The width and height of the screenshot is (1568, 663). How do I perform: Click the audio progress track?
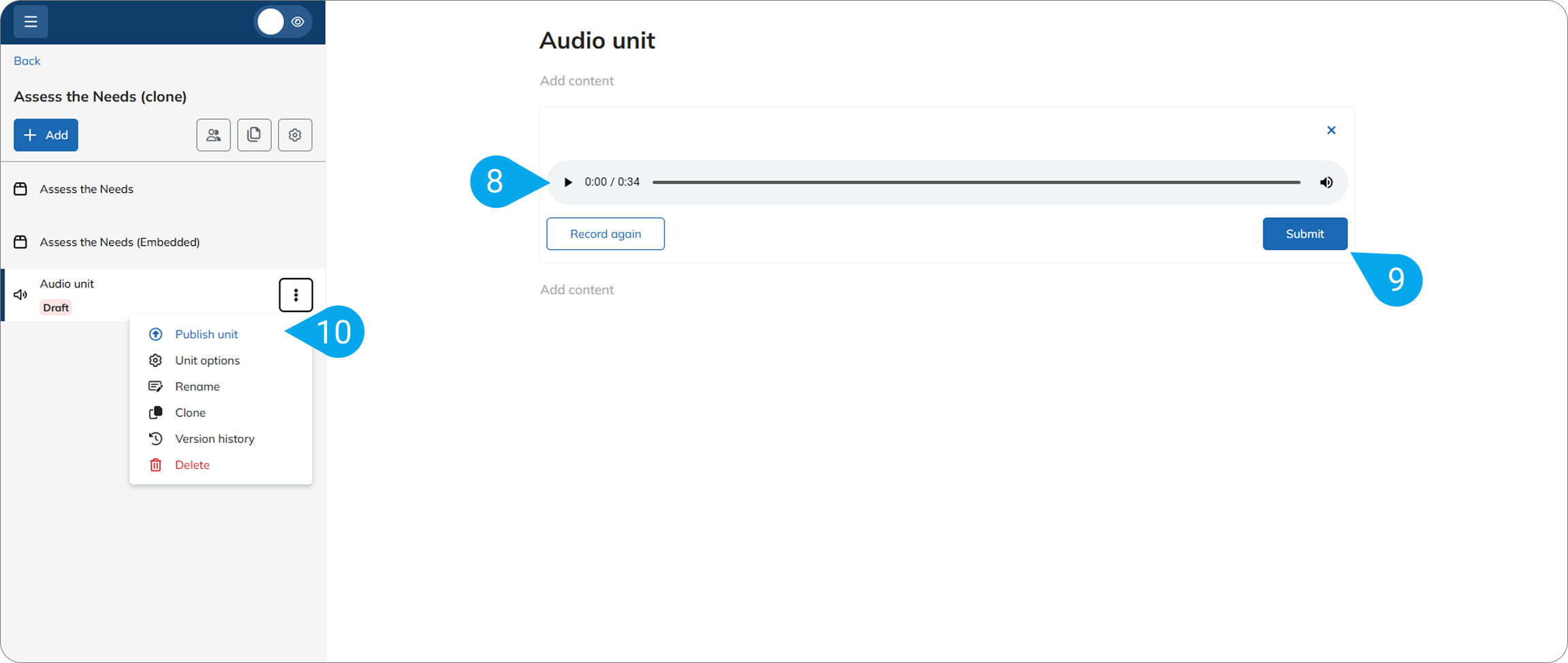click(976, 182)
